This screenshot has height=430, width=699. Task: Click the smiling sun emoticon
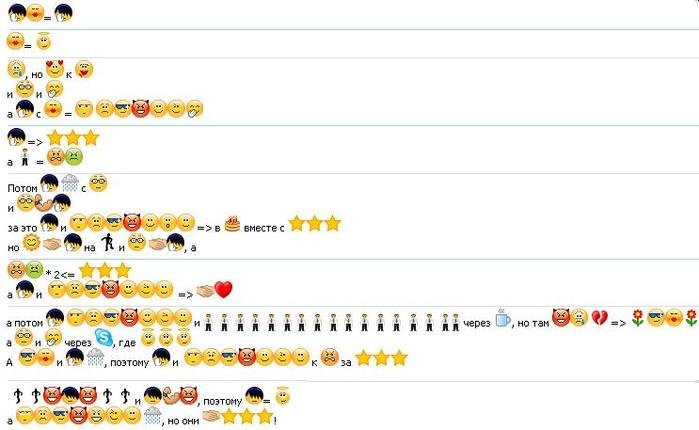(31, 243)
